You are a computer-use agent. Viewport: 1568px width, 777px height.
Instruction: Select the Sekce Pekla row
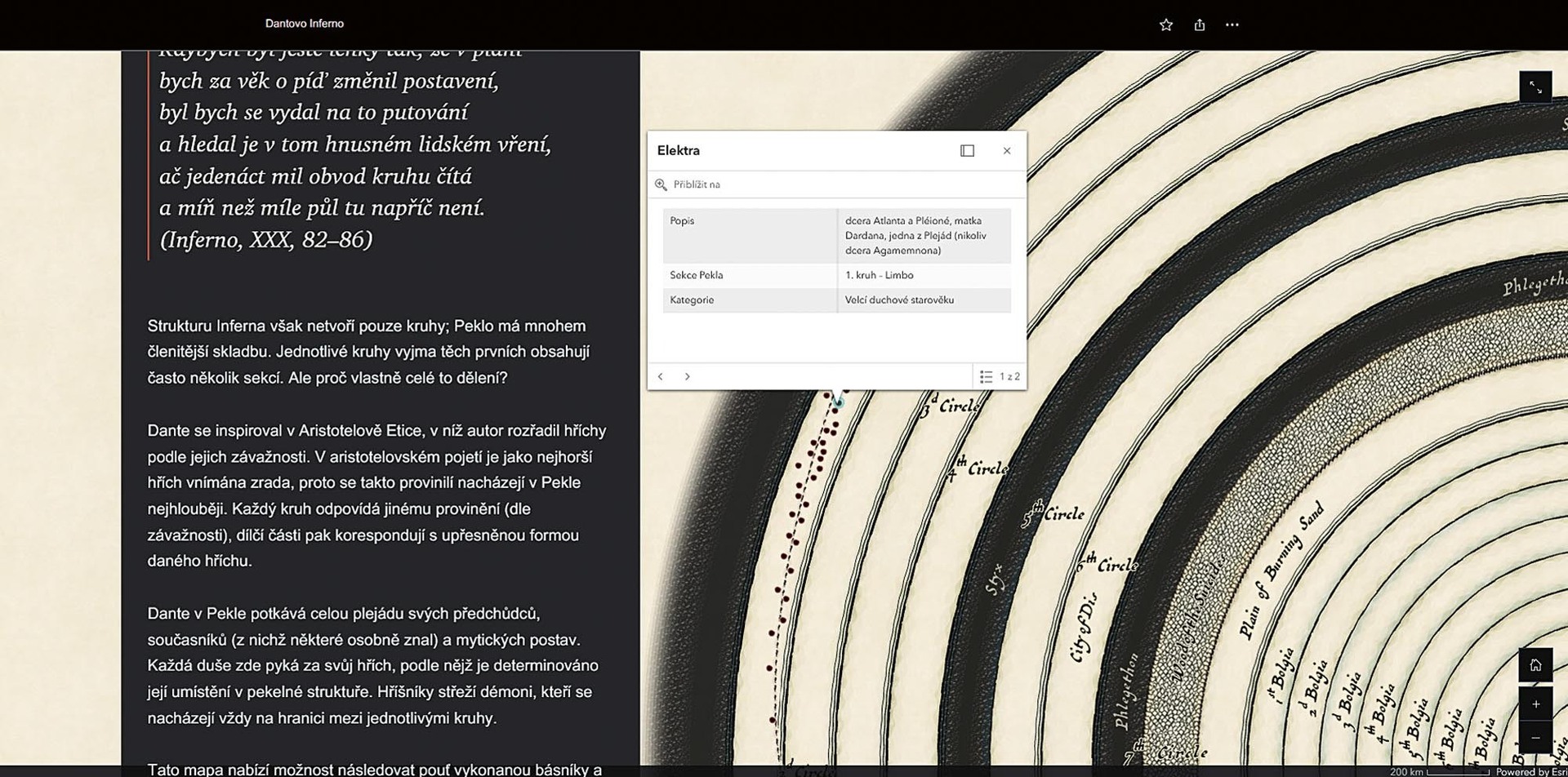click(836, 275)
